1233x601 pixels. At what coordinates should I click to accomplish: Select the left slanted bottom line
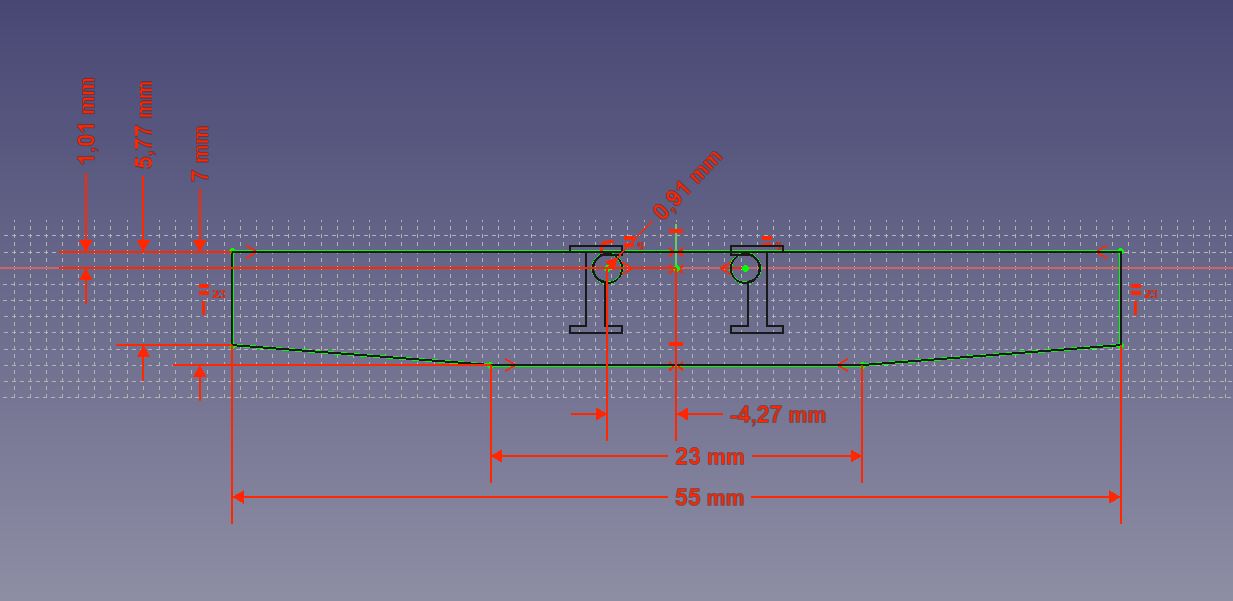[360, 355]
